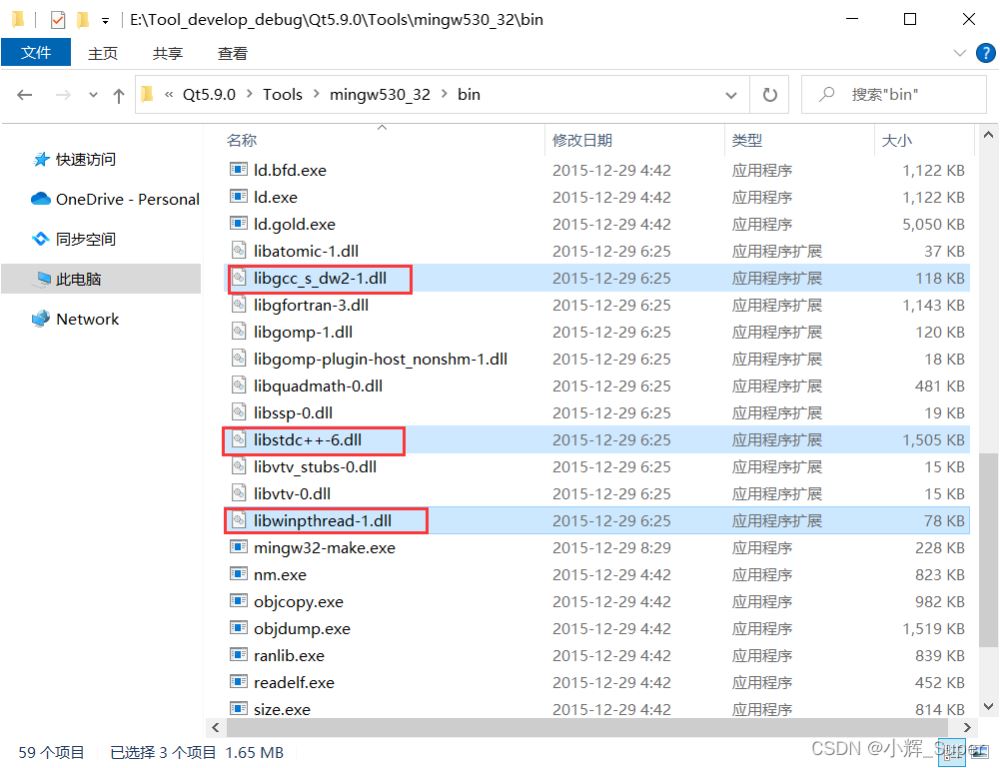Click the up directory arrow

pos(119,95)
